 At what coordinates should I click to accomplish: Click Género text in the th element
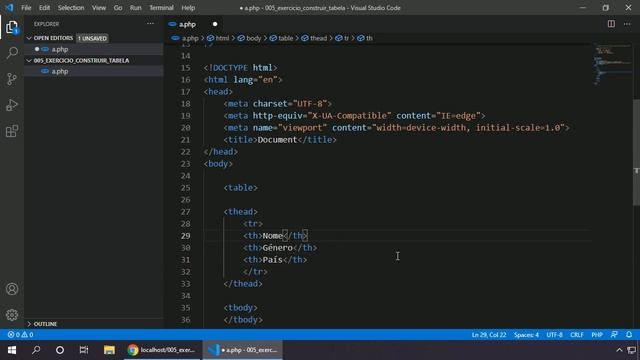point(278,248)
